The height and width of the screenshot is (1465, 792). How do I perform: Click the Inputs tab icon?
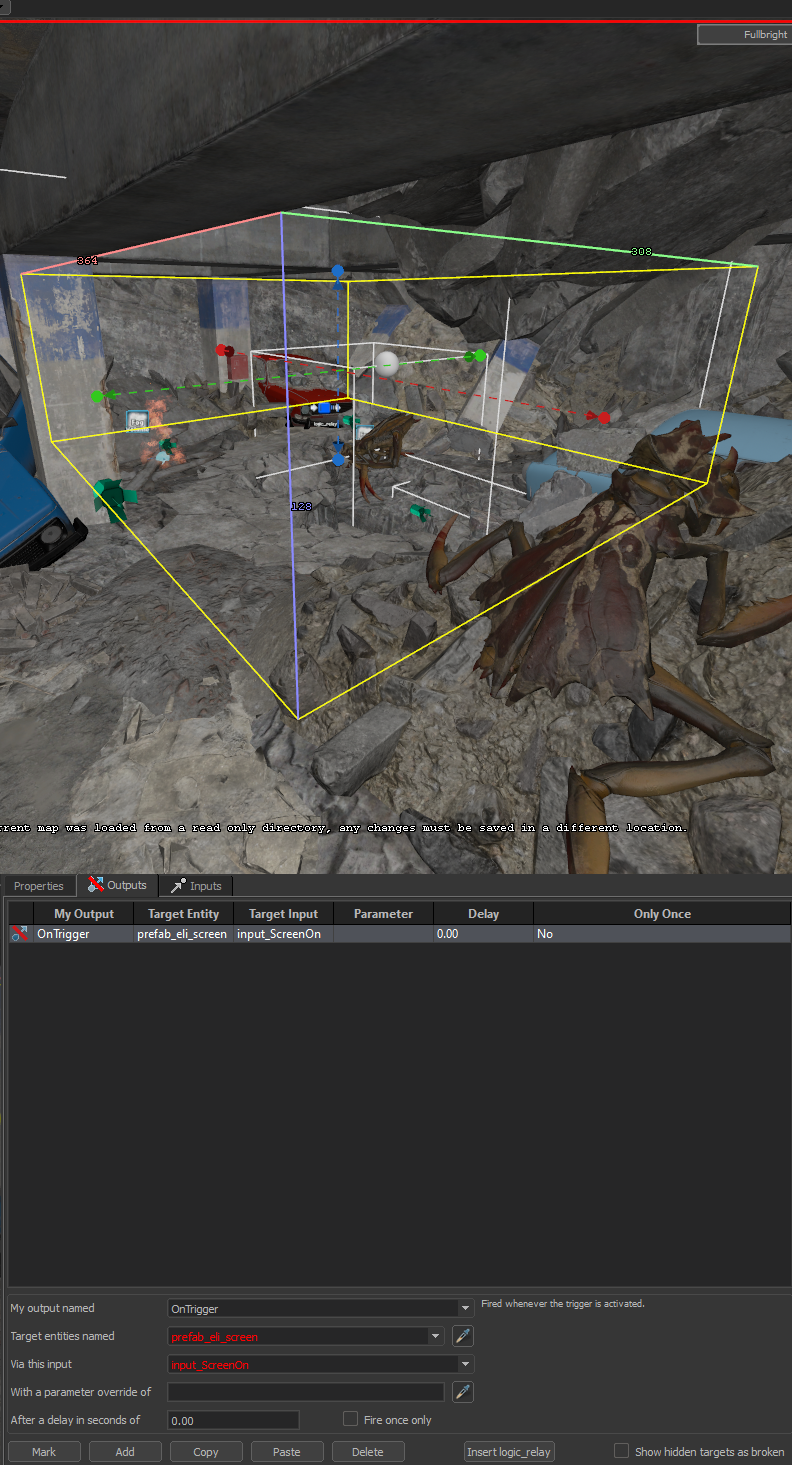point(178,886)
